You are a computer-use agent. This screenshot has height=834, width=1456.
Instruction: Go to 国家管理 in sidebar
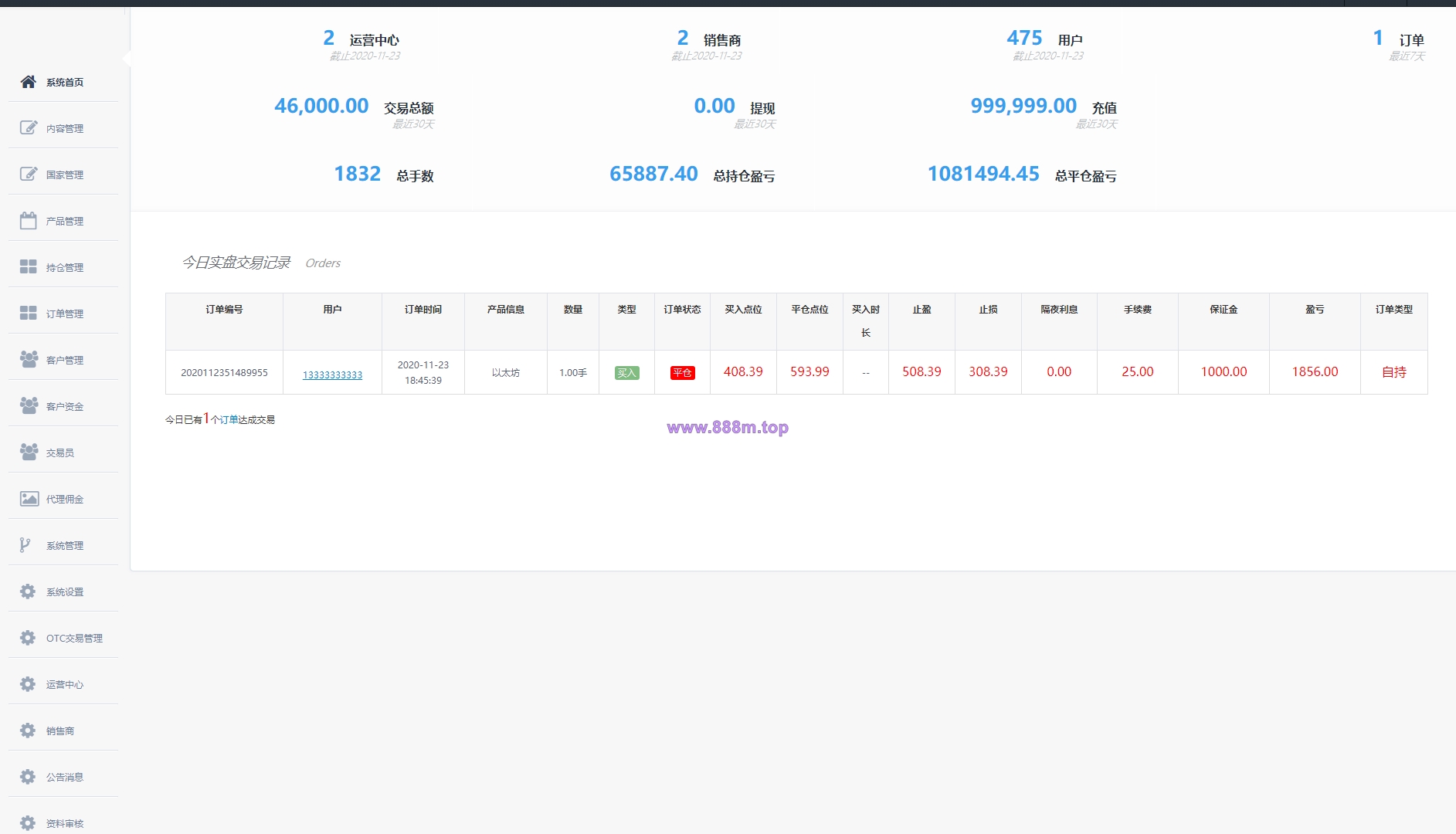(x=63, y=175)
